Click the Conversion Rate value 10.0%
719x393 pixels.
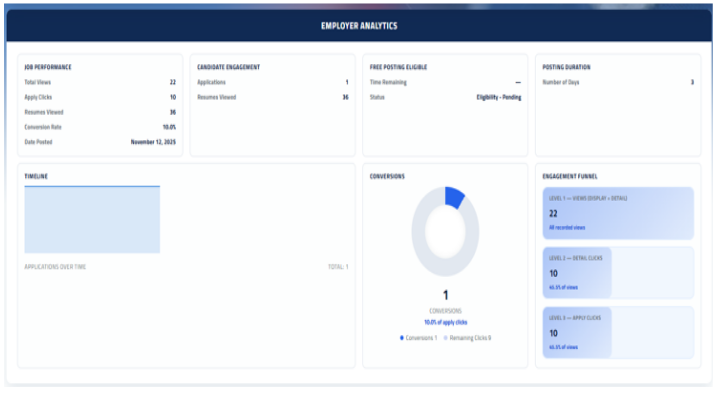click(x=169, y=127)
